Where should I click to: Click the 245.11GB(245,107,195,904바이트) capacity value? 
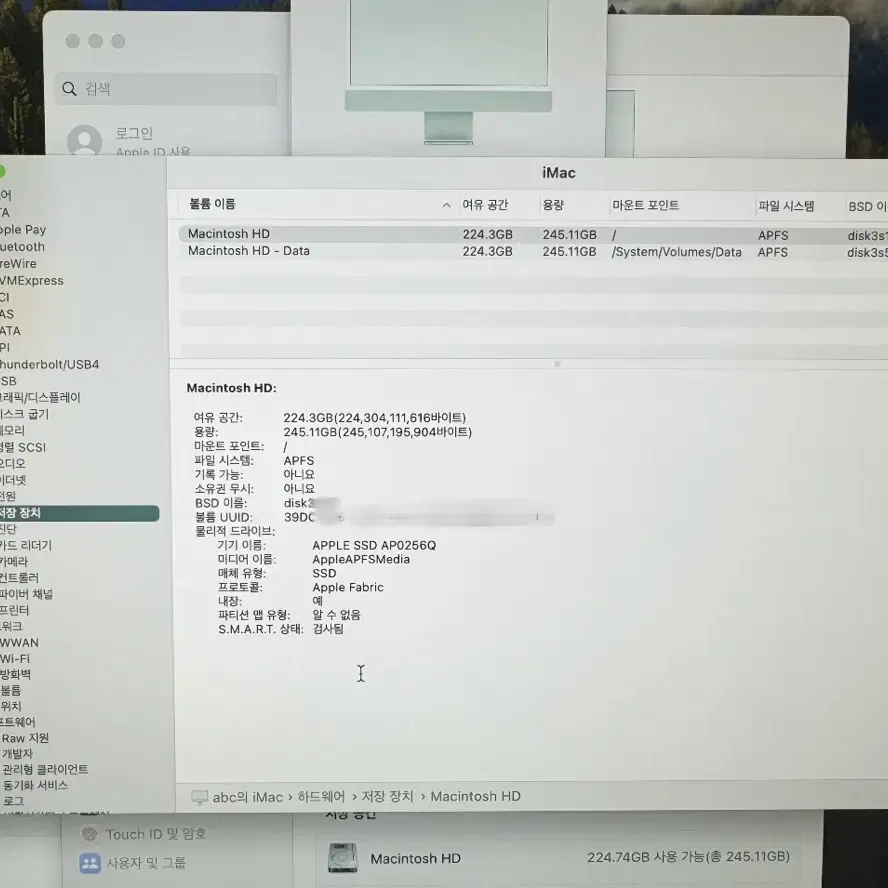378,432
